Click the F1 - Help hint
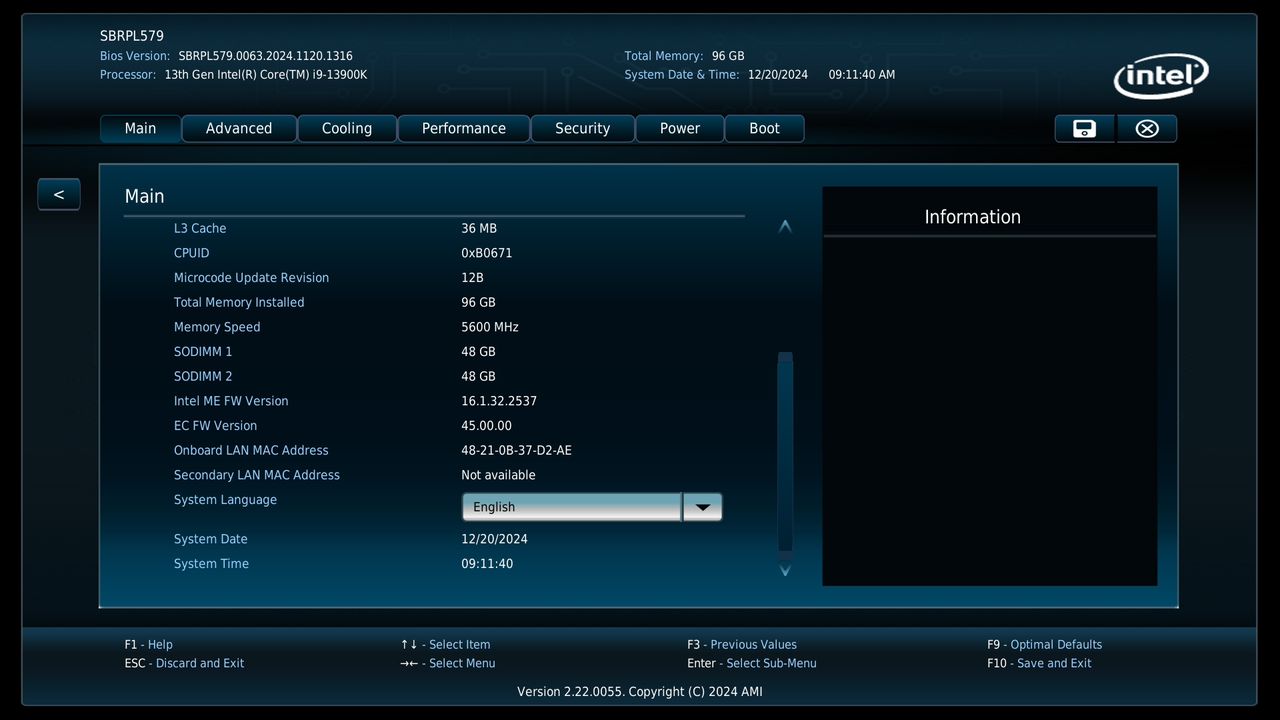 coord(149,645)
